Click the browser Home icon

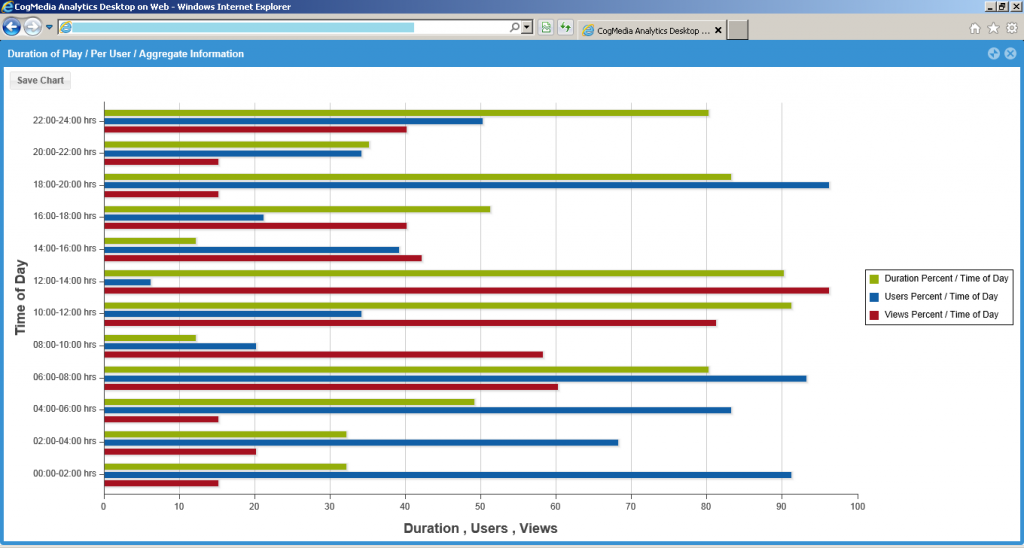point(975,28)
